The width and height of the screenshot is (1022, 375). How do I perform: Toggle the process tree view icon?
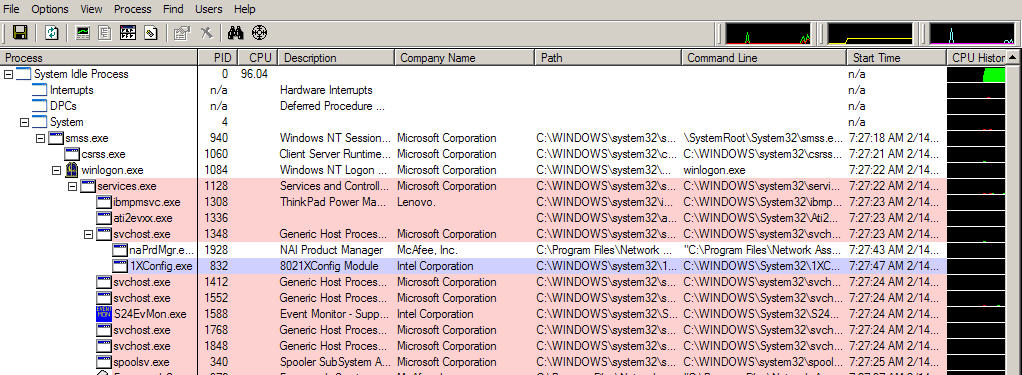pos(105,33)
